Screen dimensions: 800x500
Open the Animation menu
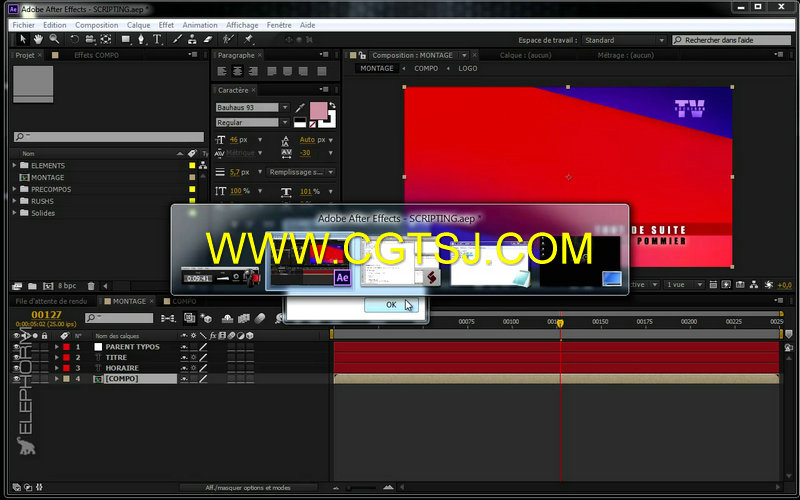coord(200,25)
